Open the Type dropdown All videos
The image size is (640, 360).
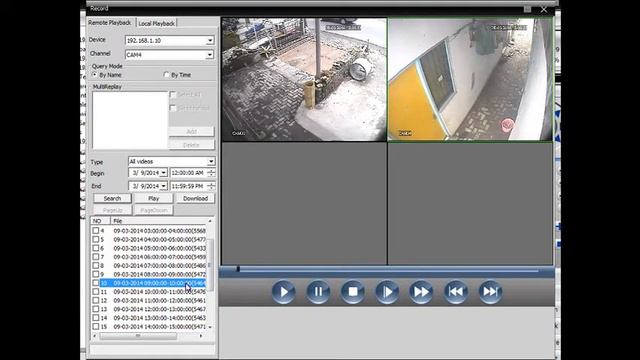click(x=211, y=161)
